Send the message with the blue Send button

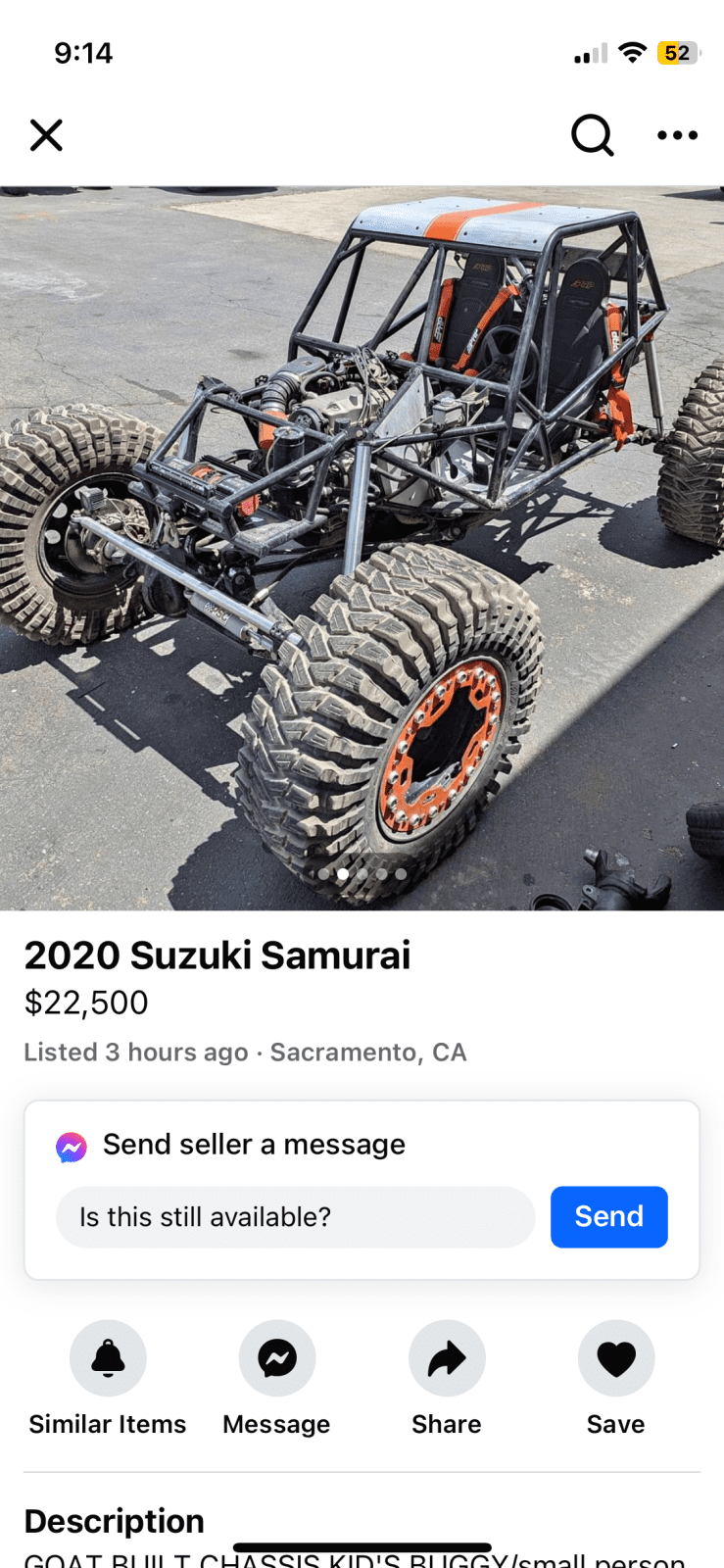609,1217
